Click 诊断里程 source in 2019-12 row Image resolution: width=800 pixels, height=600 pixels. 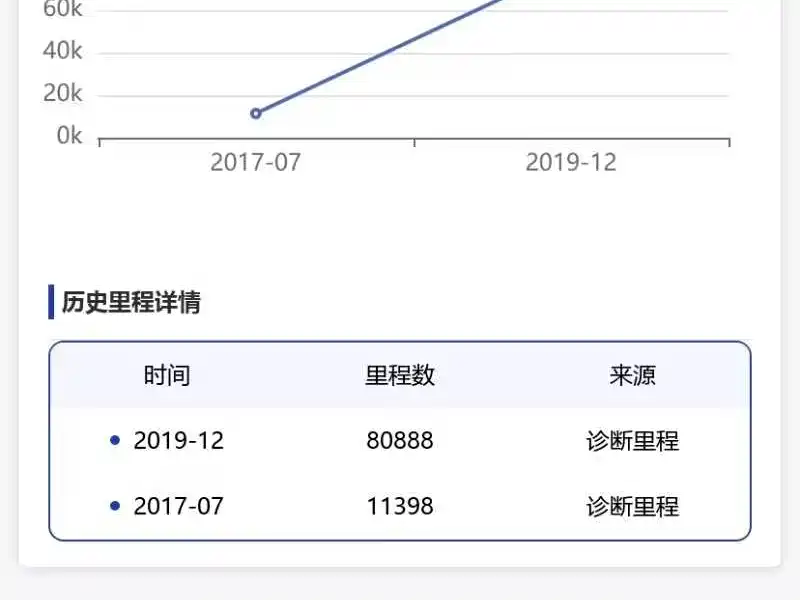pos(633,441)
